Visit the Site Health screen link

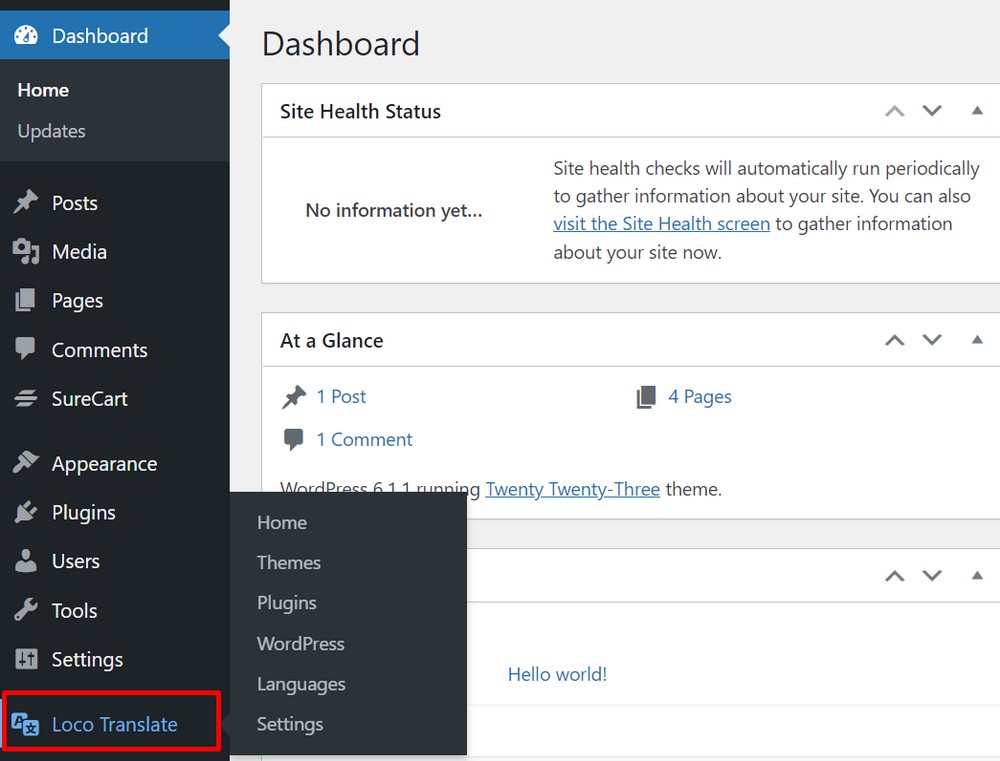(x=661, y=223)
